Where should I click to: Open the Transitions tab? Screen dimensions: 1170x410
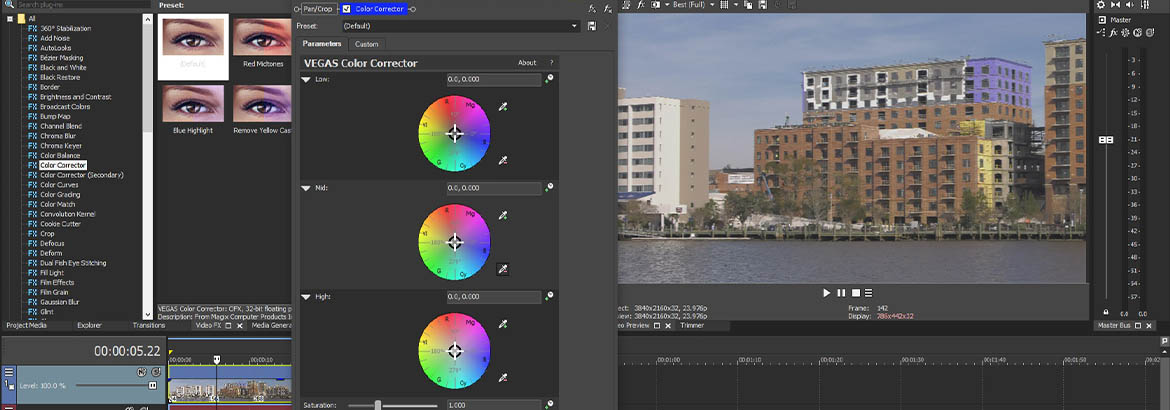(x=148, y=326)
